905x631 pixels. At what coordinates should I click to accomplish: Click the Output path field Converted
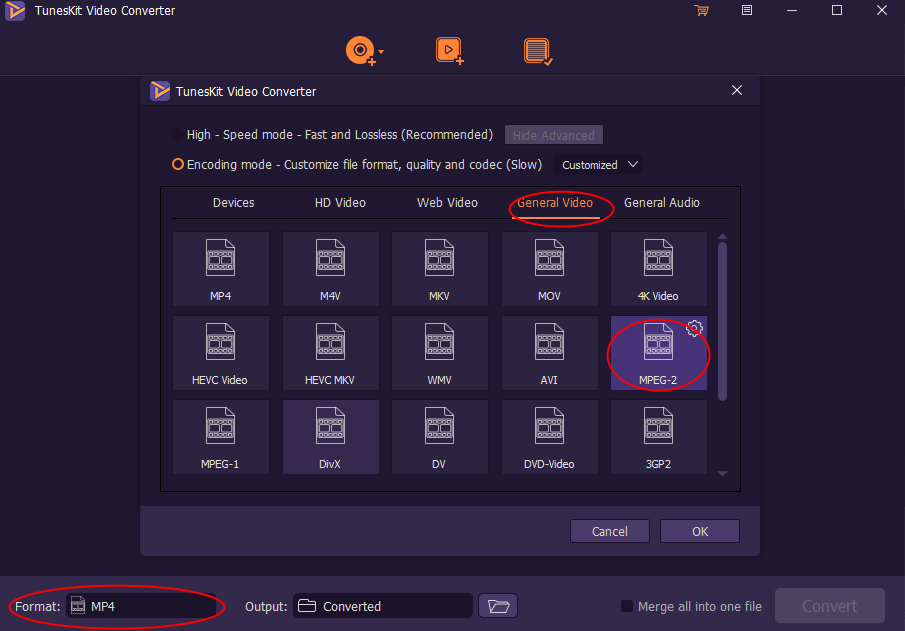click(383, 606)
